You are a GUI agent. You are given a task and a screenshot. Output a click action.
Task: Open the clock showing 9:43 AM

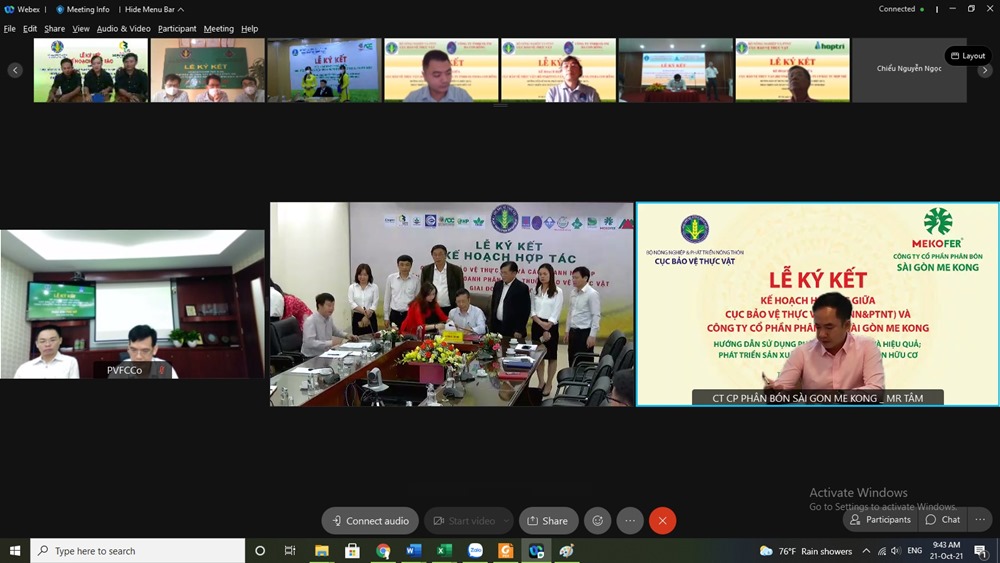(x=946, y=551)
